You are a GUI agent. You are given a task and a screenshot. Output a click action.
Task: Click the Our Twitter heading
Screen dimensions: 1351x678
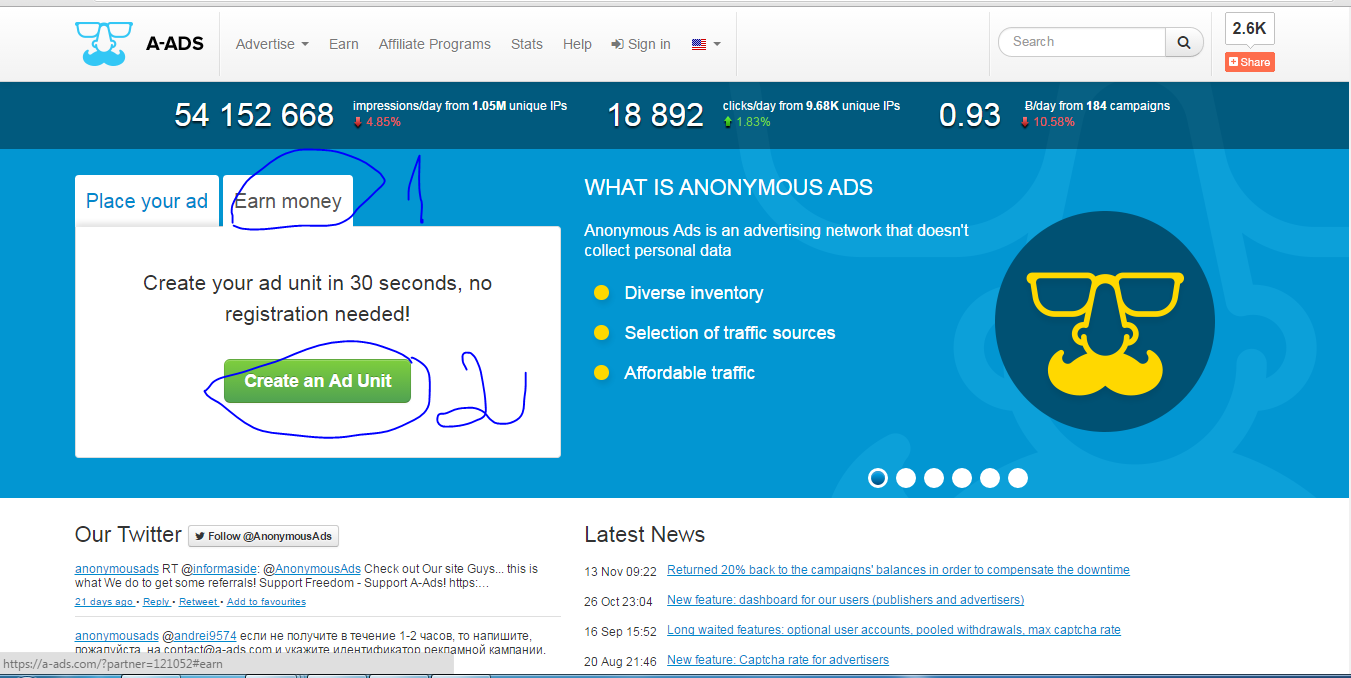pyautogui.click(x=128, y=535)
